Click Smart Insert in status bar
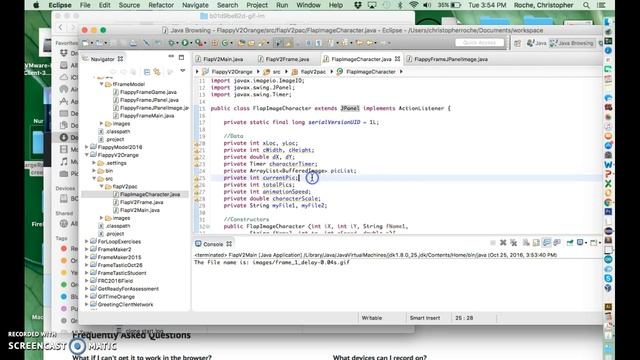Viewport: 640px width, 360px height. click(425, 318)
